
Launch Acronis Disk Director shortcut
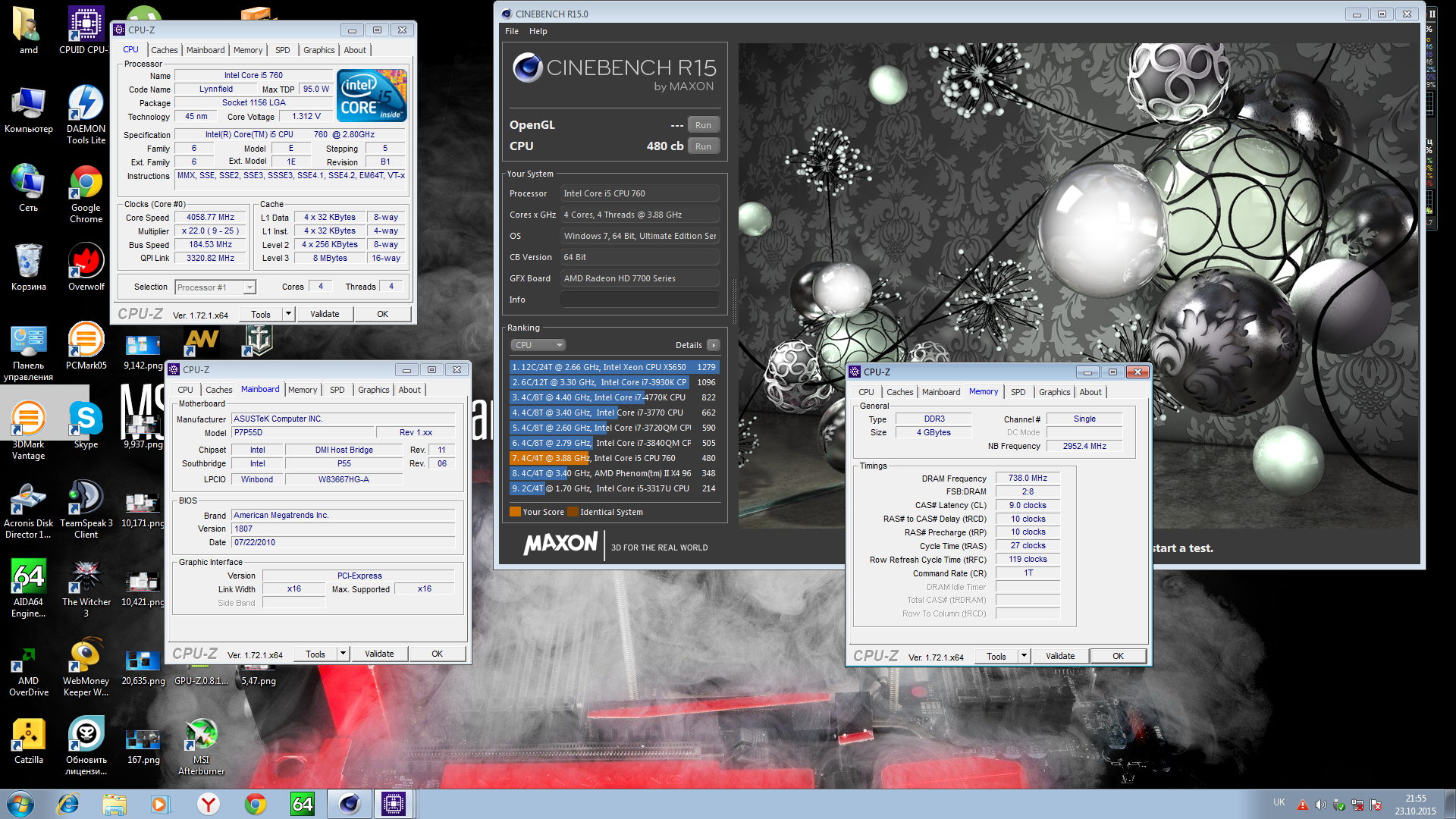[x=28, y=510]
